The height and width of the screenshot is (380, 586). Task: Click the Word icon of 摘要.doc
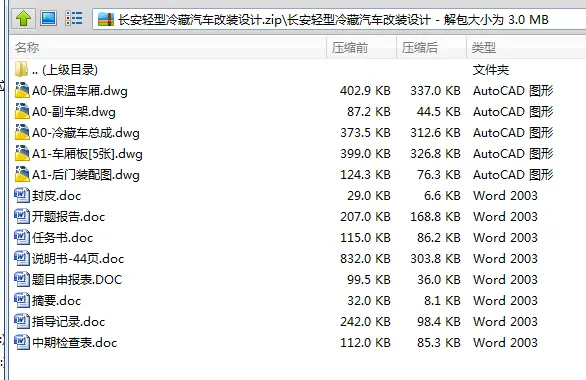pyautogui.click(x=22, y=300)
